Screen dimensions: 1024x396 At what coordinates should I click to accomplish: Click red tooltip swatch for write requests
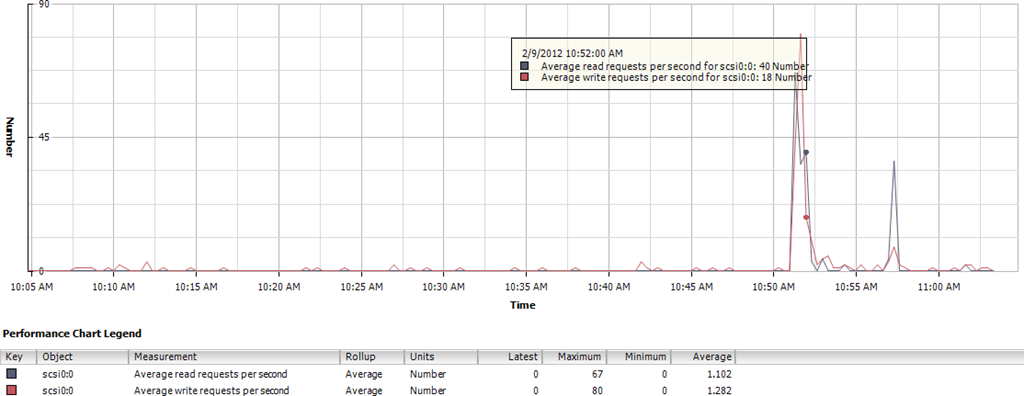524,77
